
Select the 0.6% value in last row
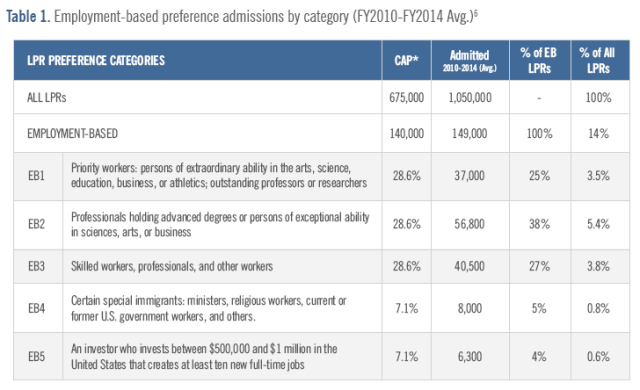coord(598,357)
